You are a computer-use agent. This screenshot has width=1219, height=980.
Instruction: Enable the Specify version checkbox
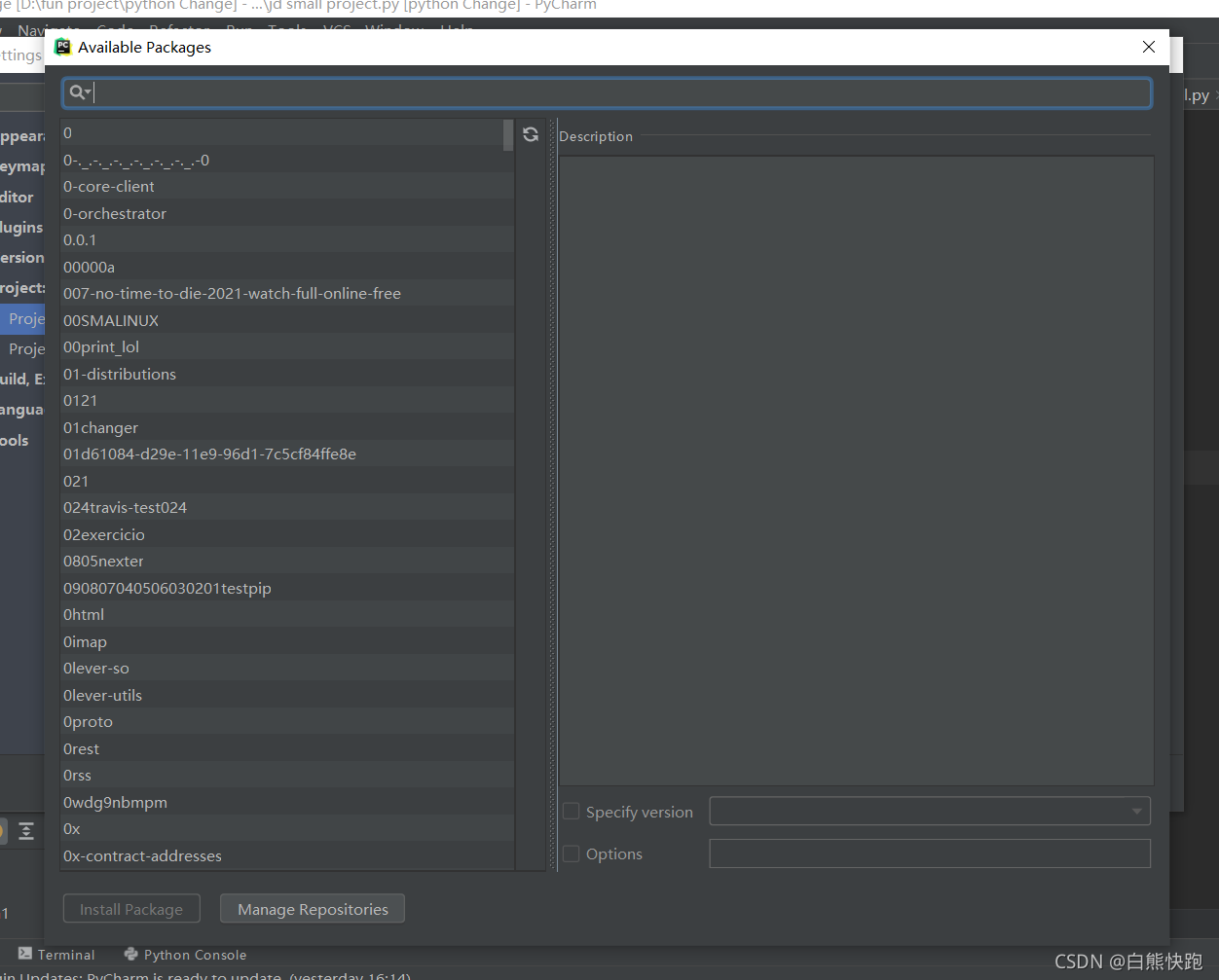(x=572, y=812)
